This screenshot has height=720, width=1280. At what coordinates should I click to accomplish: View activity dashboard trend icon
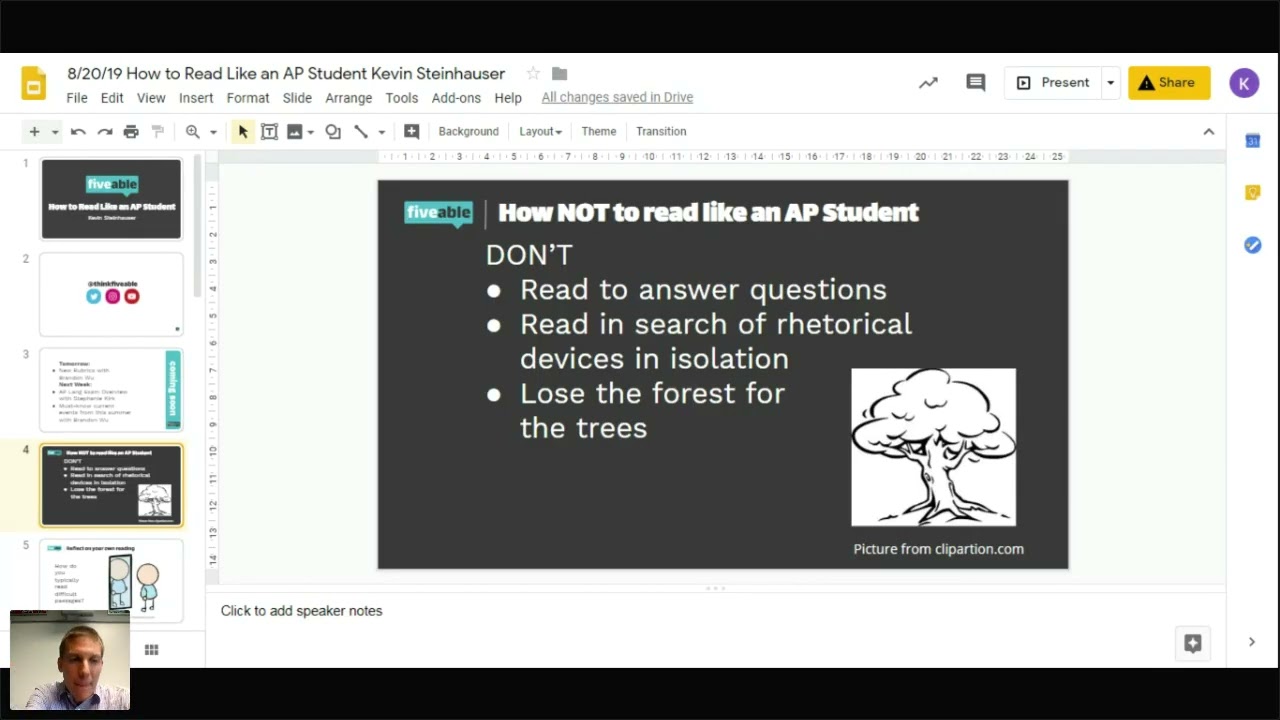click(x=928, y=83)
